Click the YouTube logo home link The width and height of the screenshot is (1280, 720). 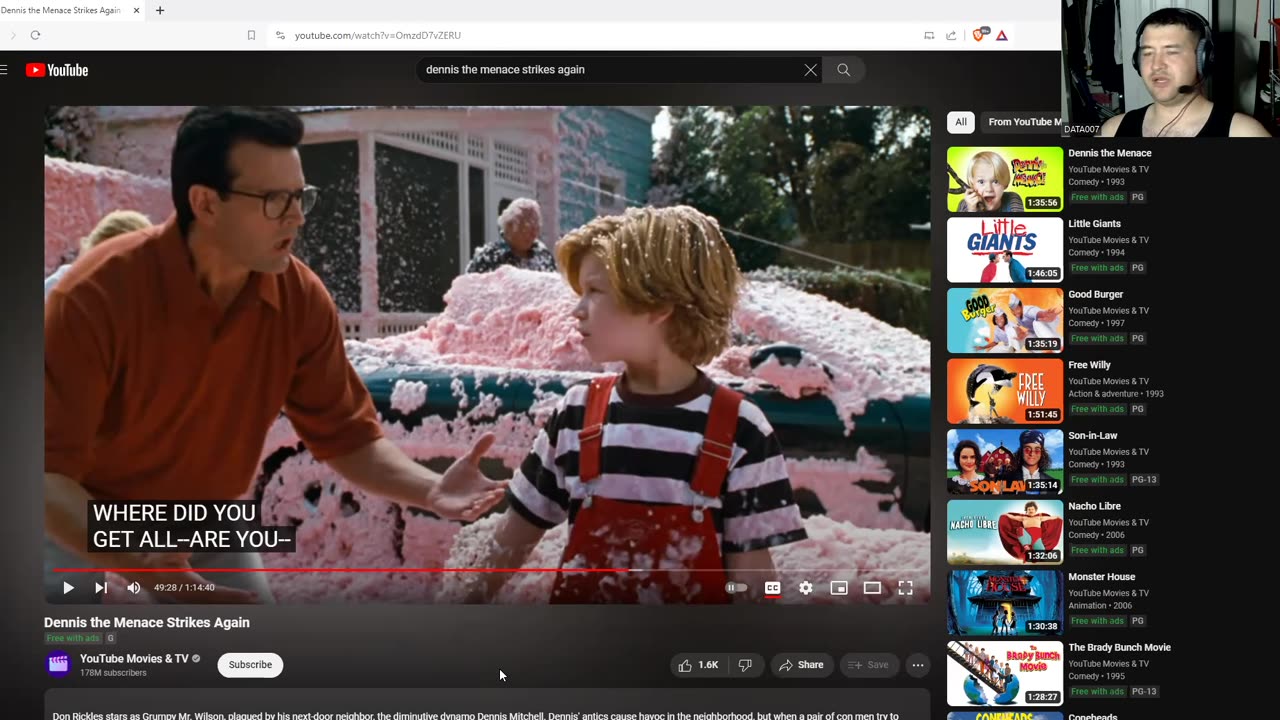click(x=57, y=70)
